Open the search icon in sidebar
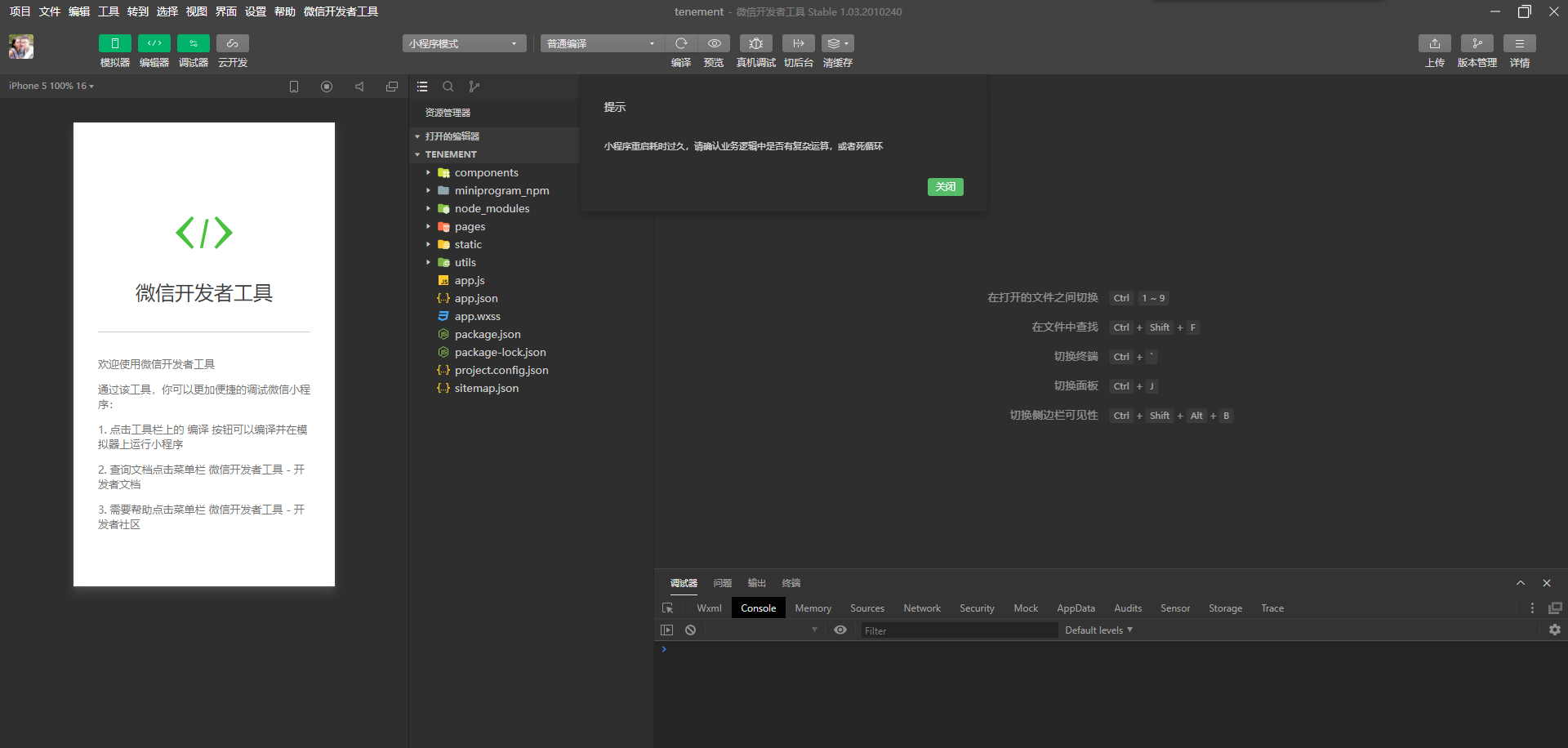This screenshot has height=748, width=1568. [448, 87]
